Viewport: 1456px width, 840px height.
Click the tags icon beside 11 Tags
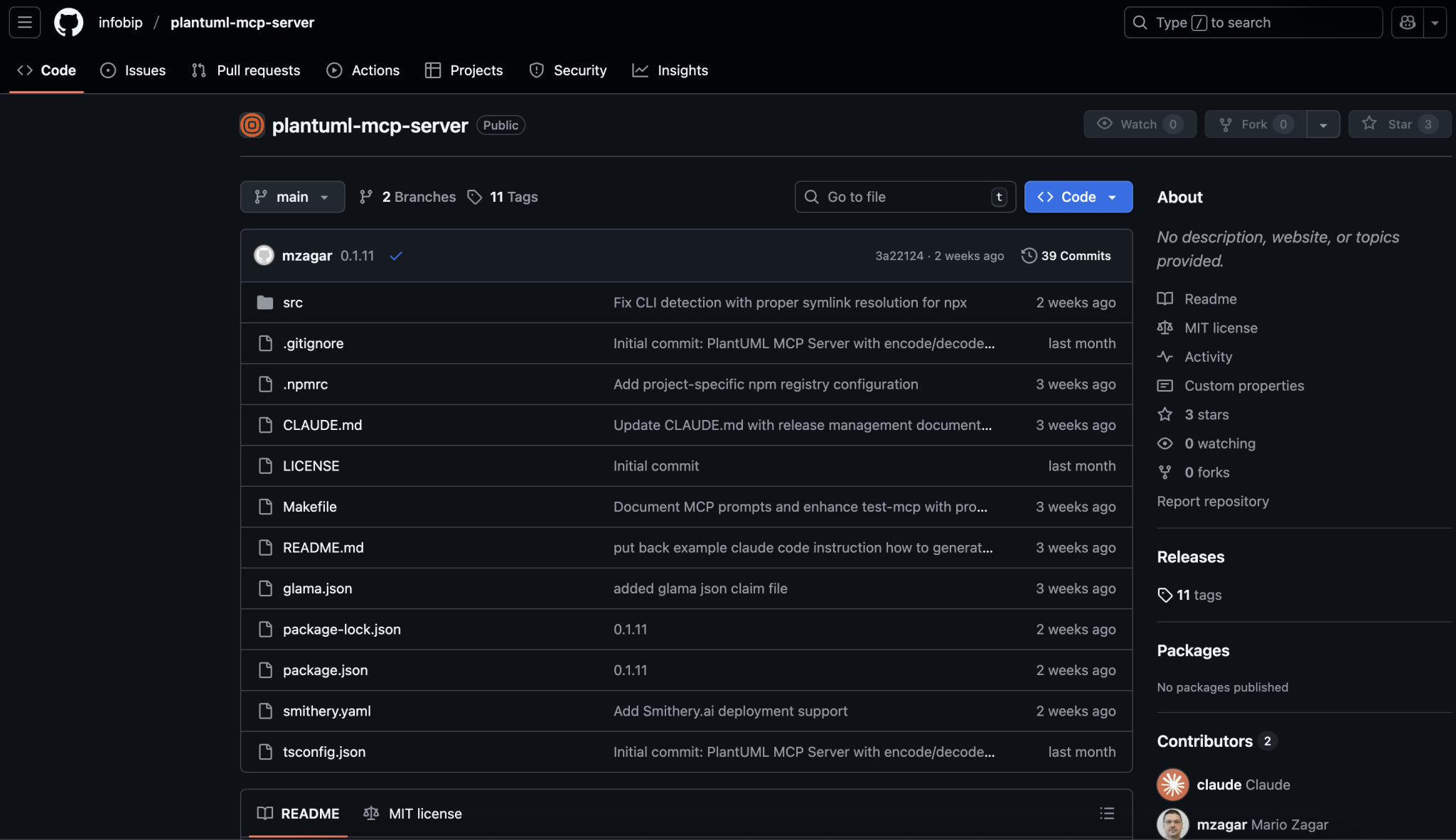(x=474, y=197)
